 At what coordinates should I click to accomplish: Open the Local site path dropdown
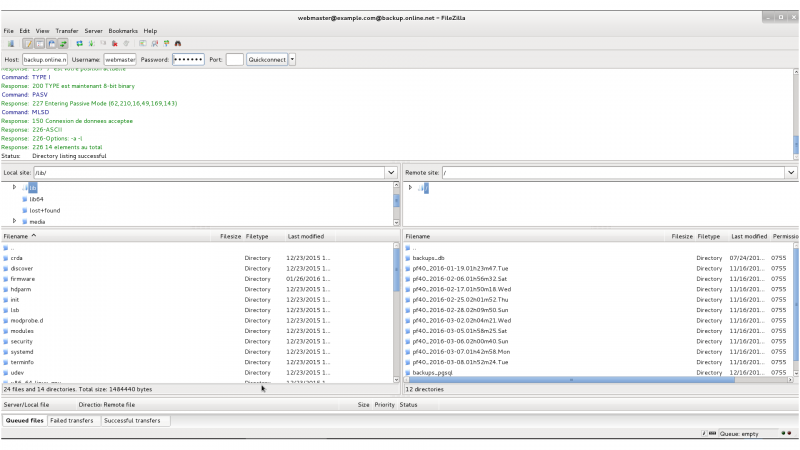[x=390, y=173]
